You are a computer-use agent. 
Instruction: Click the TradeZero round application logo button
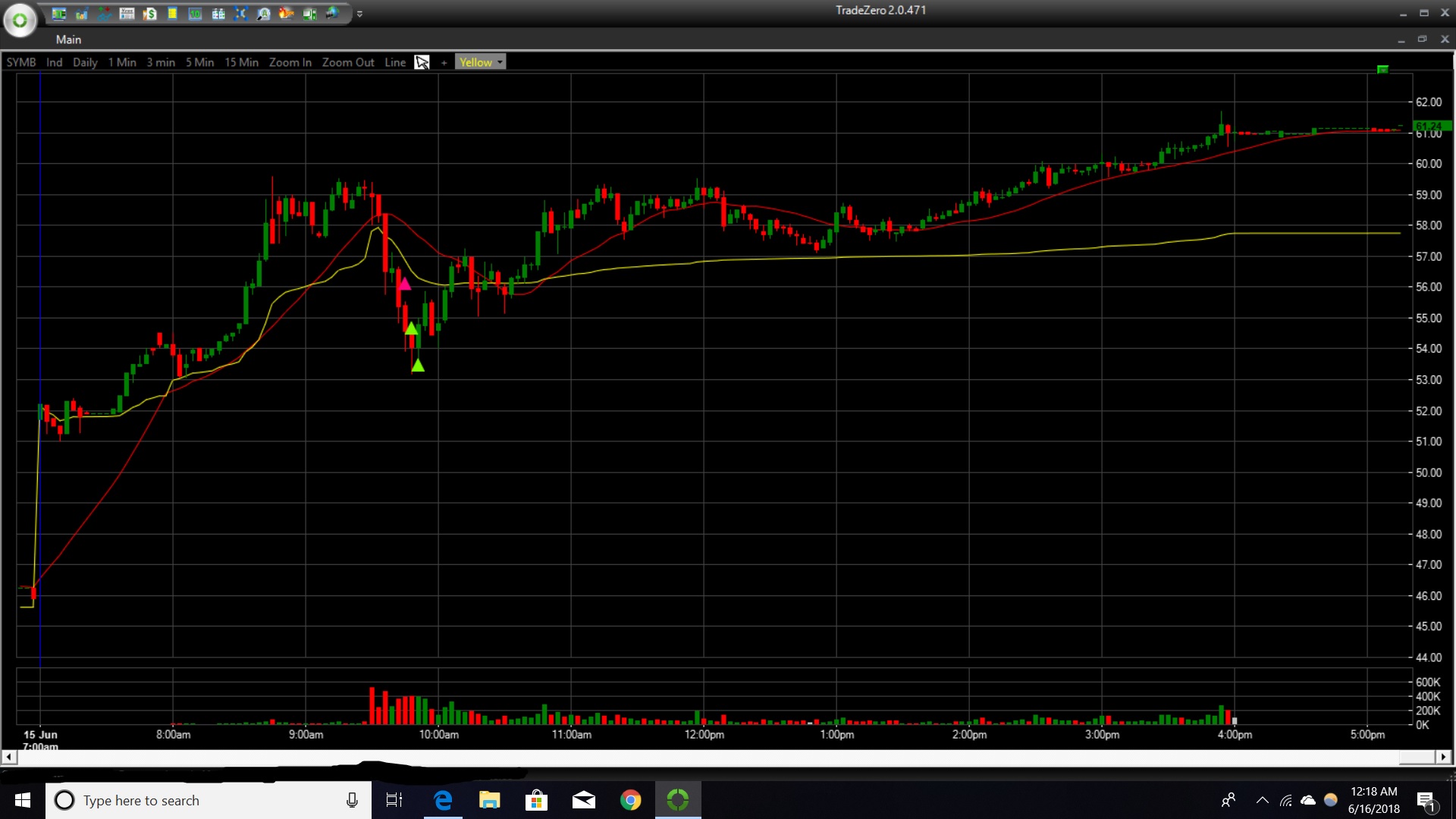point(20,20)
